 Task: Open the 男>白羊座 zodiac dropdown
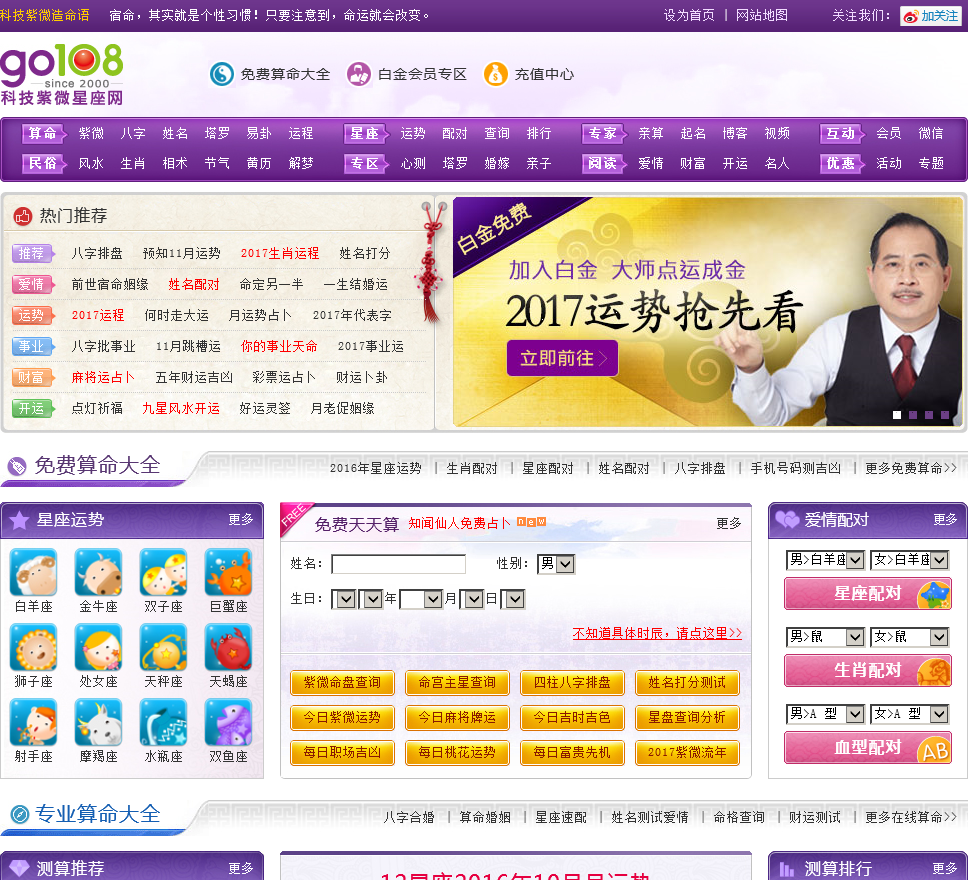click(x=825, y=560)
